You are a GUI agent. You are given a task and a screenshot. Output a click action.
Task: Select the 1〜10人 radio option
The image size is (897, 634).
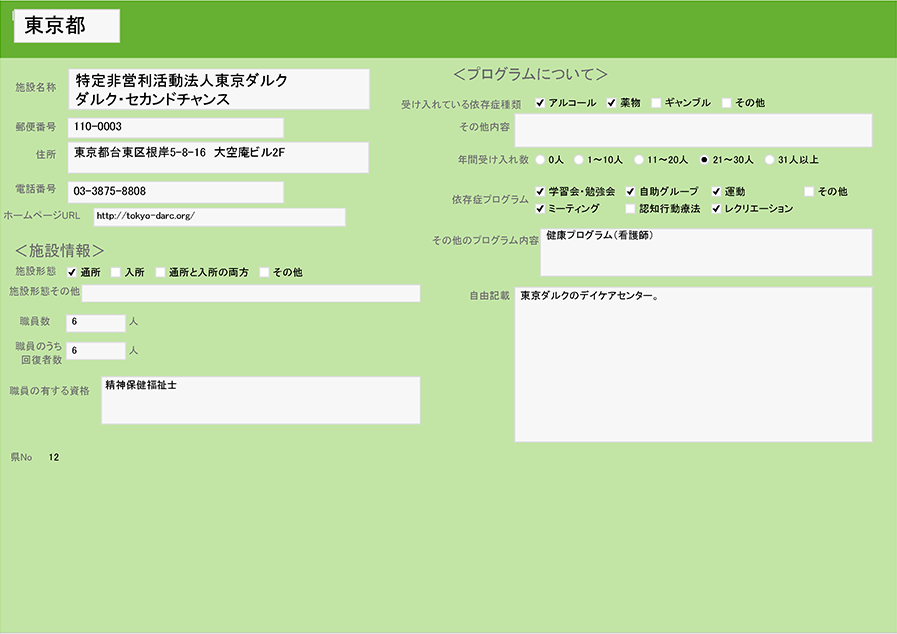[579, 159]
